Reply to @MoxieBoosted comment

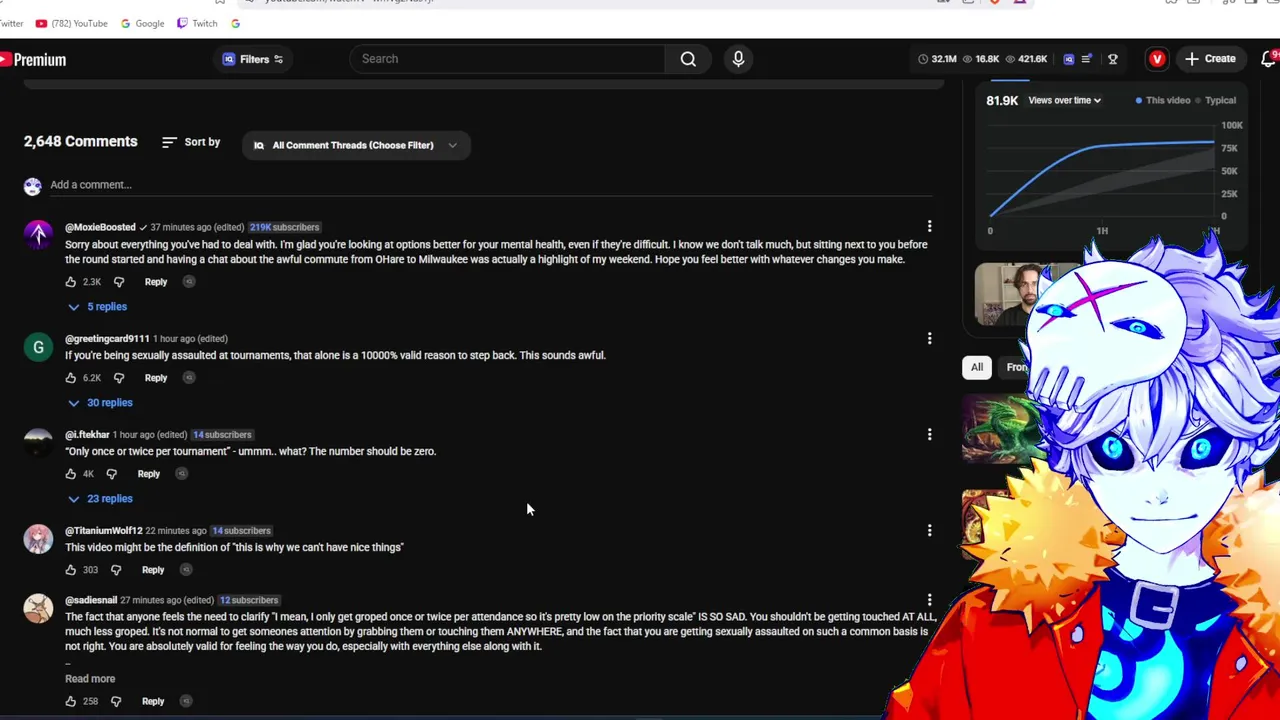tap(156, 282)
